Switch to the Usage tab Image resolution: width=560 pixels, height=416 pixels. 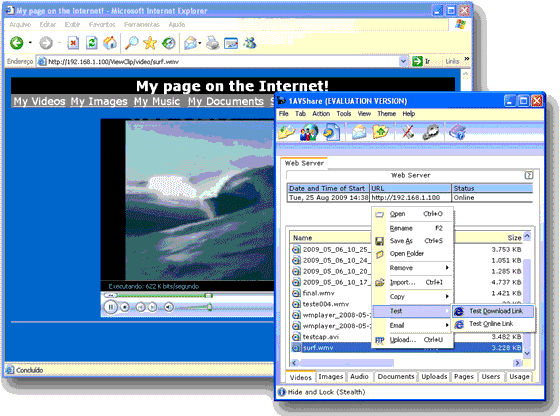click(519, 377)
